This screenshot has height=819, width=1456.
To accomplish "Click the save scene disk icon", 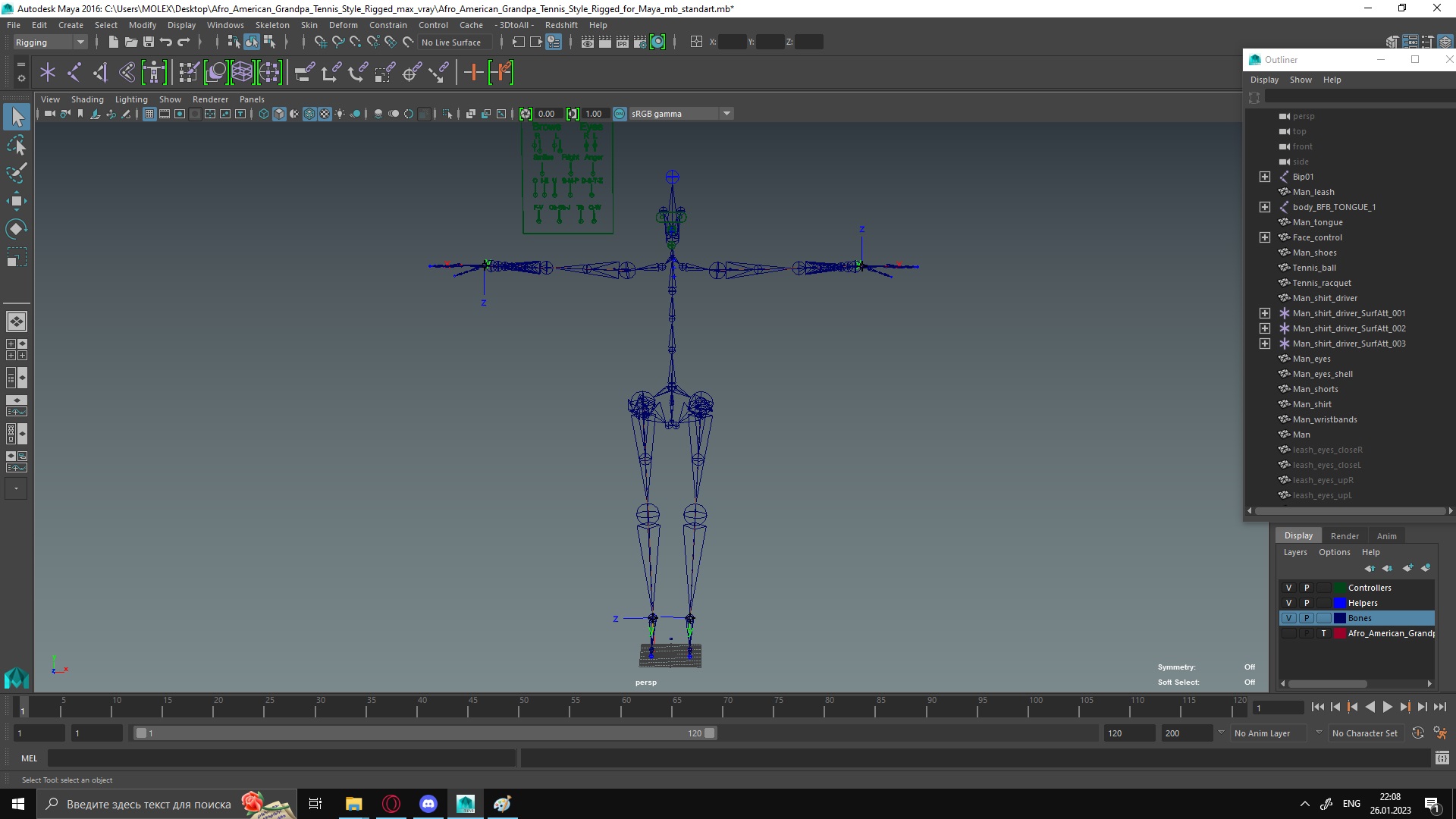I will click(x=149, y=42).
